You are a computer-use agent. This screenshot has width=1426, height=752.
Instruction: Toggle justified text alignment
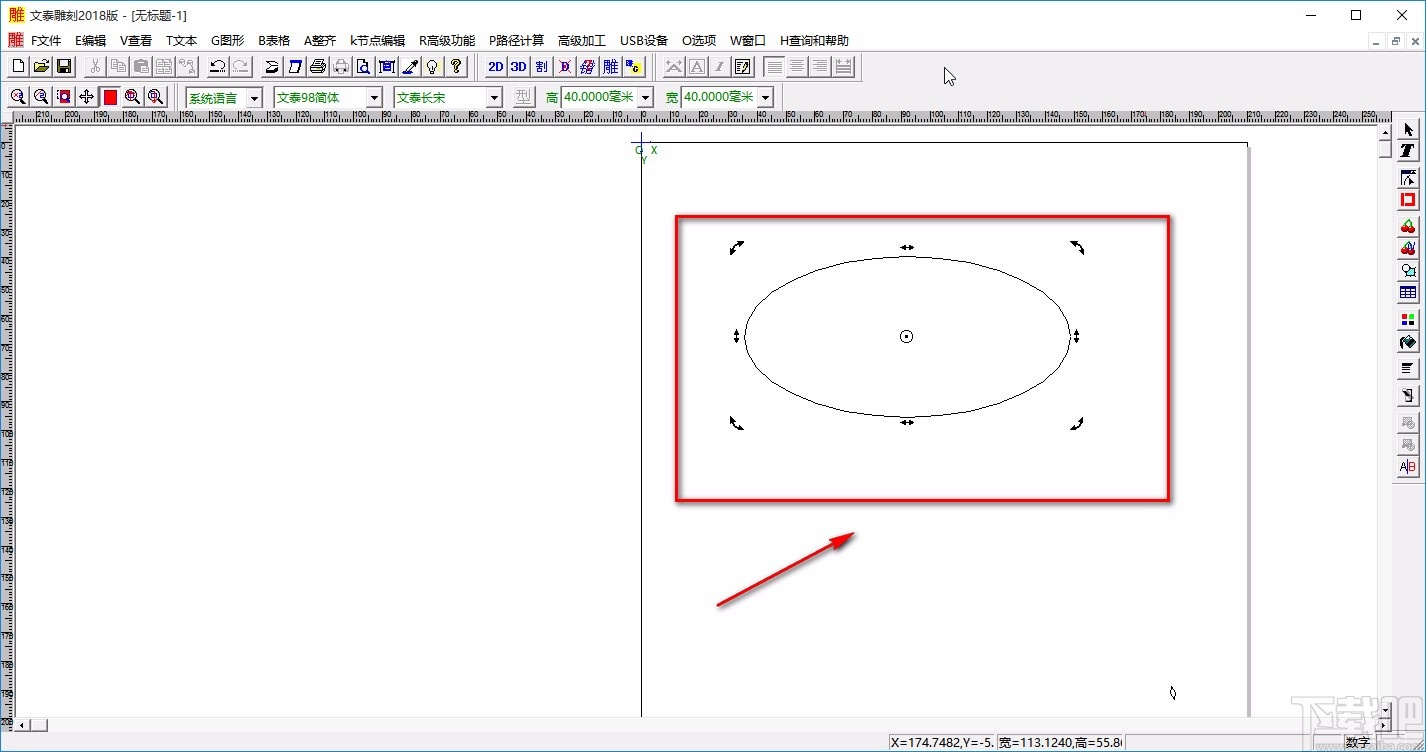[844, 67]
